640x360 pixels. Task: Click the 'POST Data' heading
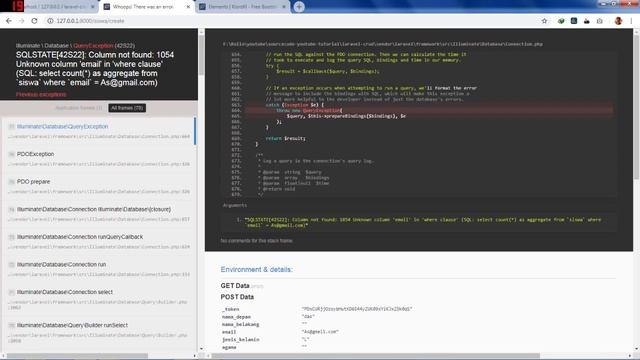point(237,297)
